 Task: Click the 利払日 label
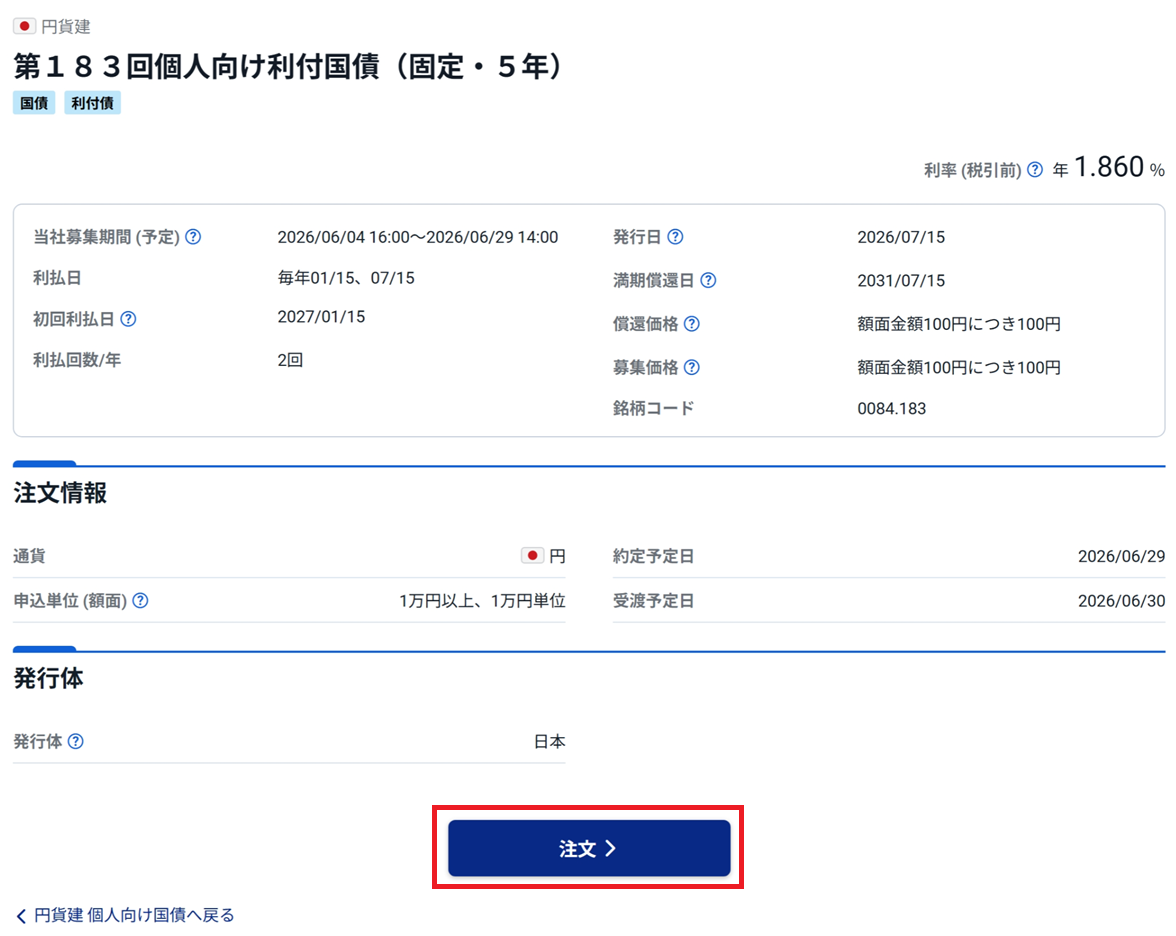pyautogui.click(x=57, y=278)
